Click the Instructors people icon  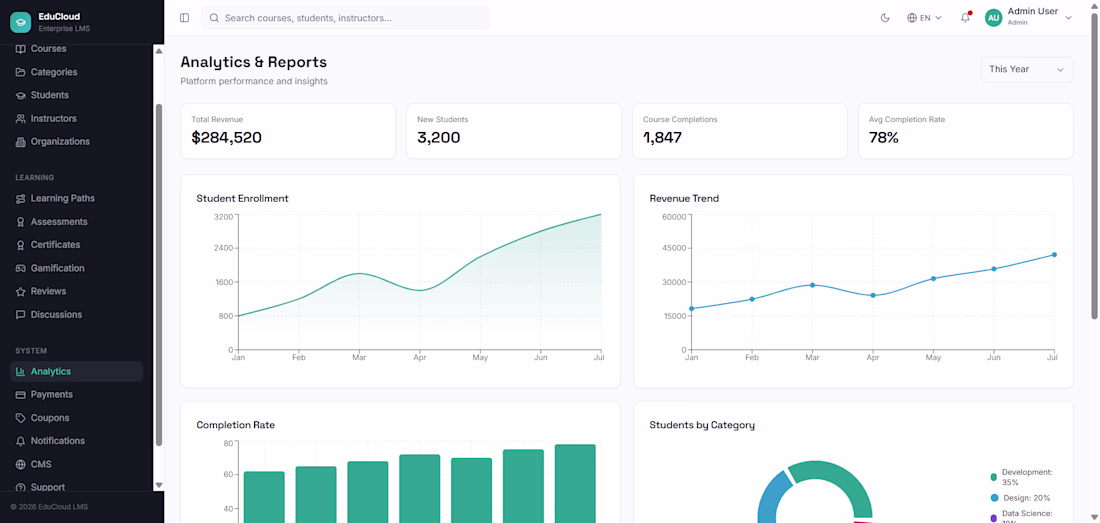pyautogui.click(x=20, y=118)
